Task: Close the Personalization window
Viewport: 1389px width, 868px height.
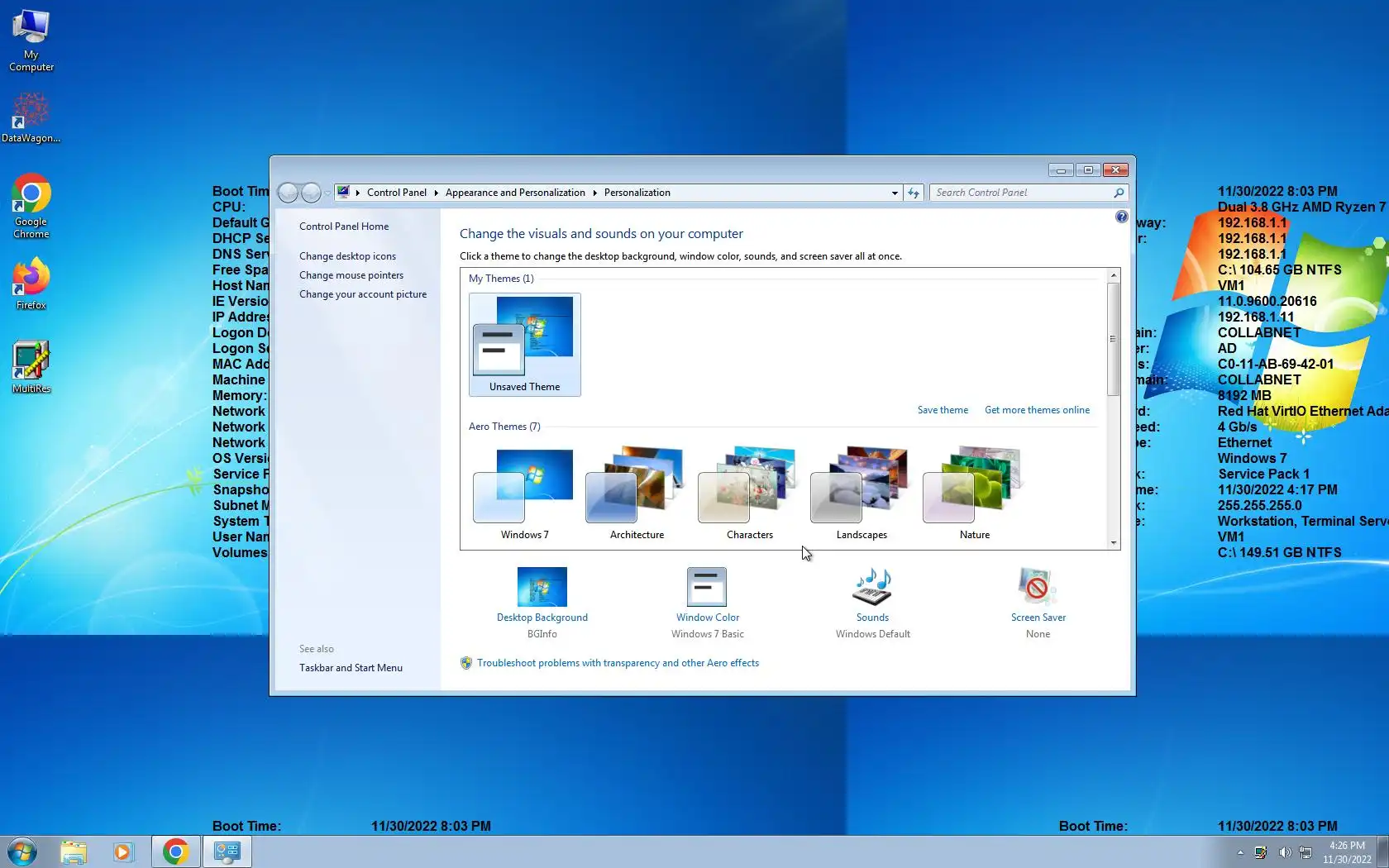Action: (x=1115, y=170)
